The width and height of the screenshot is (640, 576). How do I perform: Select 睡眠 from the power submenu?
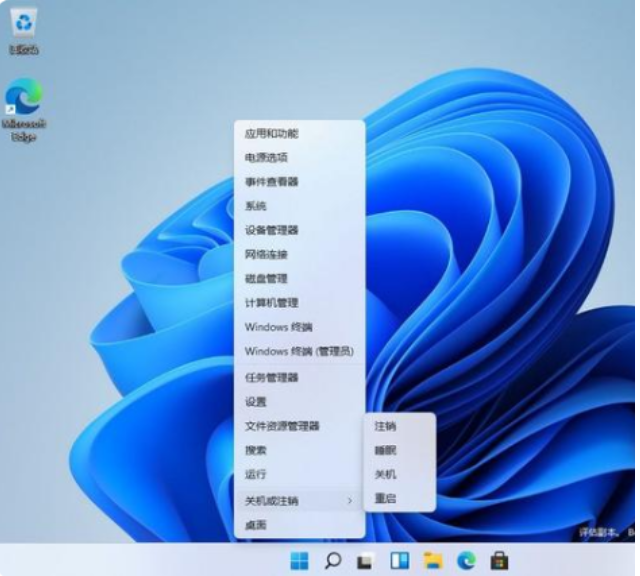385,450
